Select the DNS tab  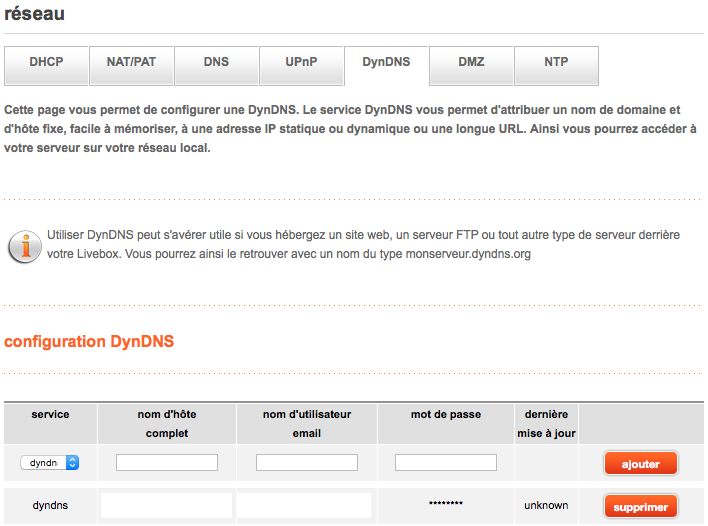(x=216, y=65)
